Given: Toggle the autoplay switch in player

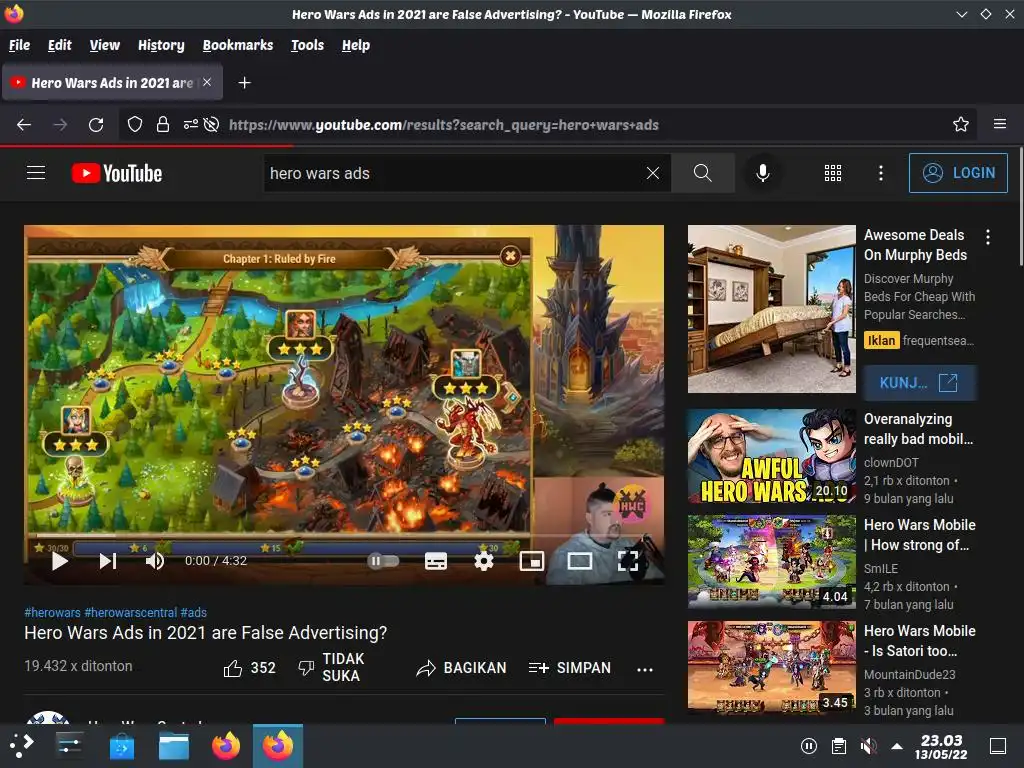Looking at the screenshot, I should [383, 561].
